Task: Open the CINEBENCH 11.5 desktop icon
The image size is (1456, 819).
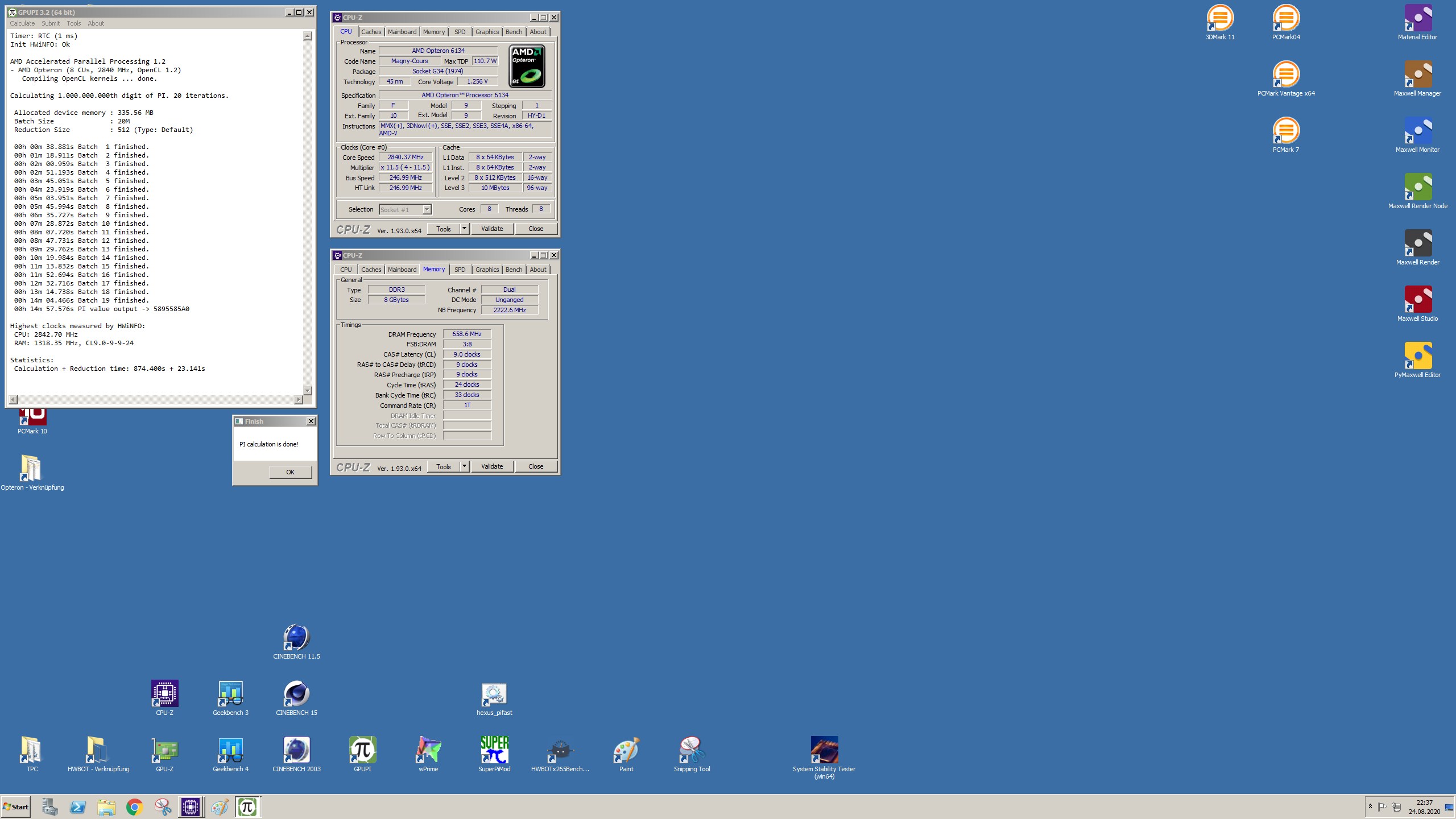Action: tap(296, 642)
